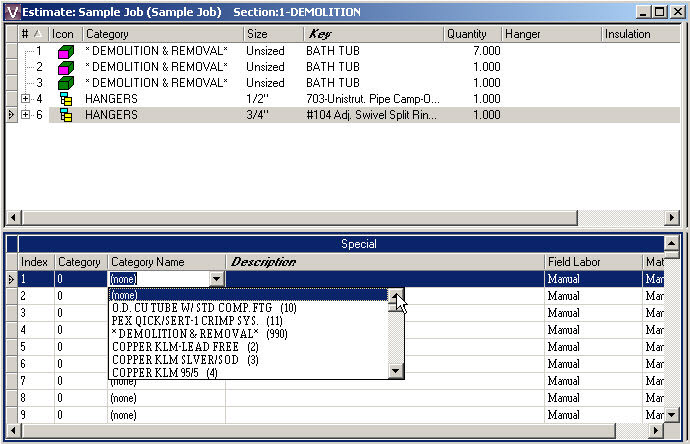Click dropdown list scroll down arrow
Screen dimensions: 690x444
click(x=396, y=371)
